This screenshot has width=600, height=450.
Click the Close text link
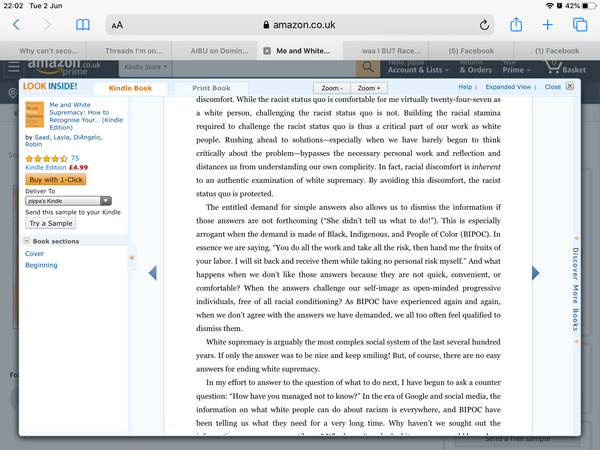pos(553,87)
